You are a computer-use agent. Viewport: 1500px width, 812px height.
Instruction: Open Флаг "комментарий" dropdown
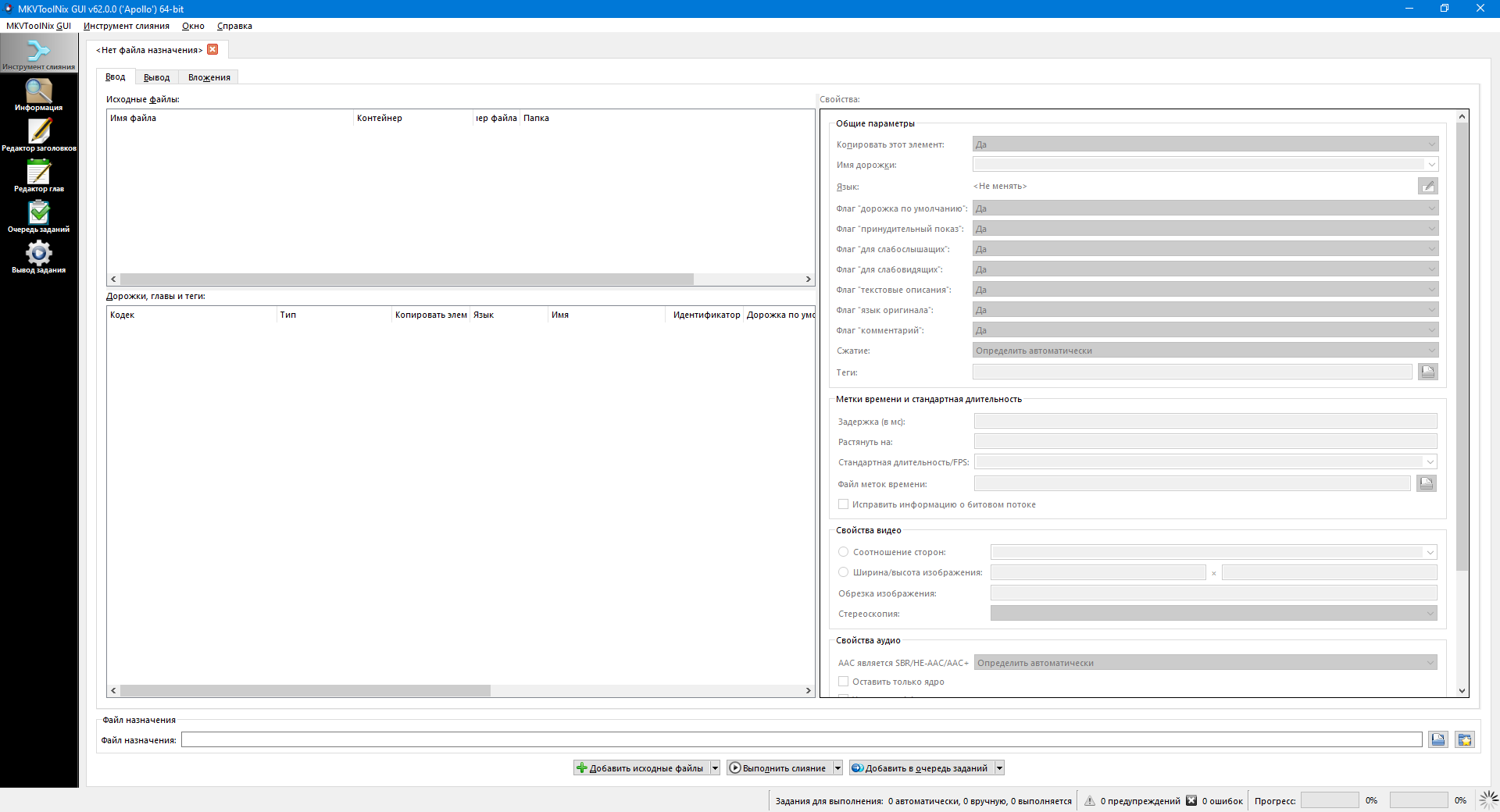tap(1205, 330)
